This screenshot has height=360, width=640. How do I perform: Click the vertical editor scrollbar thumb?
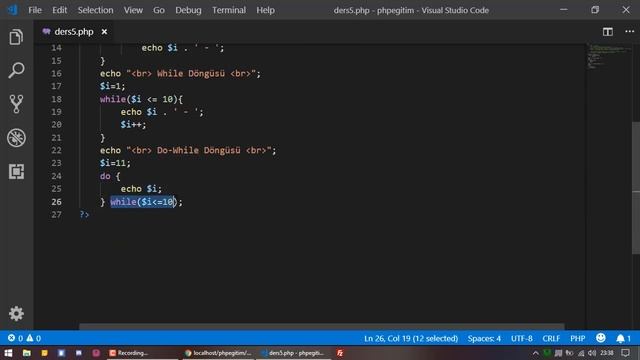636,188
